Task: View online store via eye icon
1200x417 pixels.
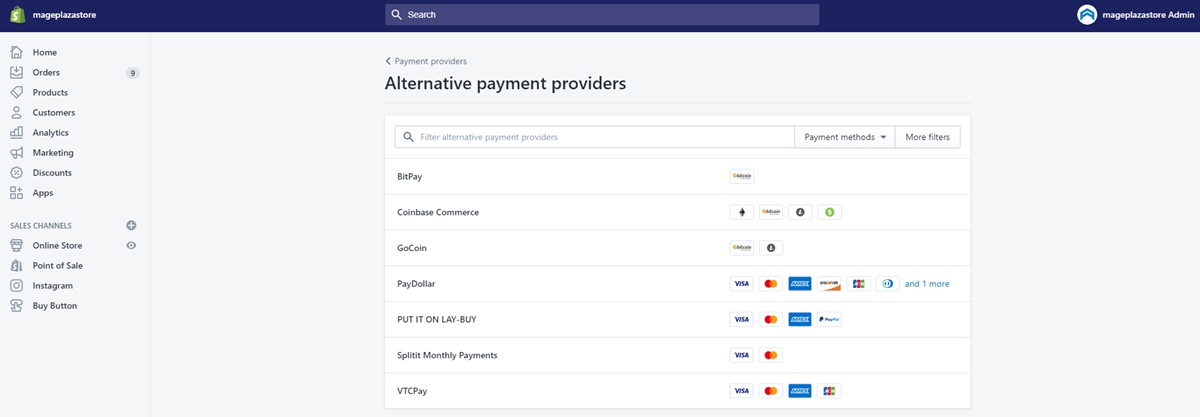Action: (131, 245)
